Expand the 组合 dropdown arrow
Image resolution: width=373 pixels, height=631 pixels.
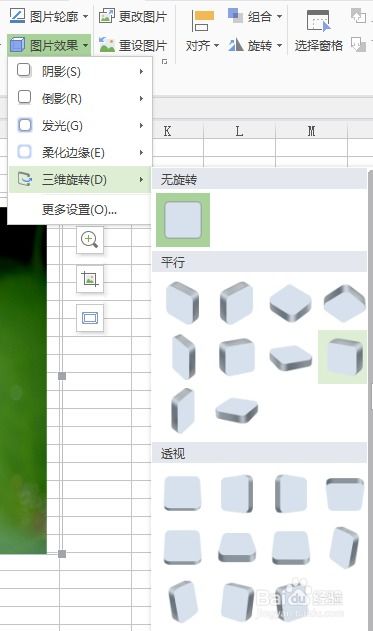[279, 17]
